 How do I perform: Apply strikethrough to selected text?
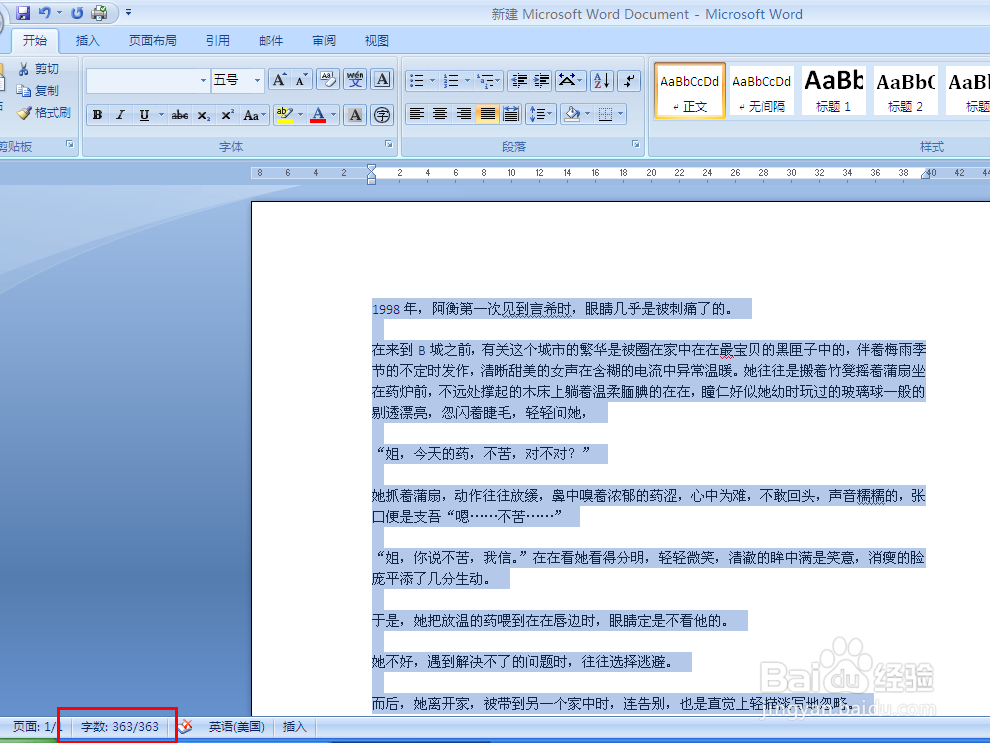coord(180,113)
